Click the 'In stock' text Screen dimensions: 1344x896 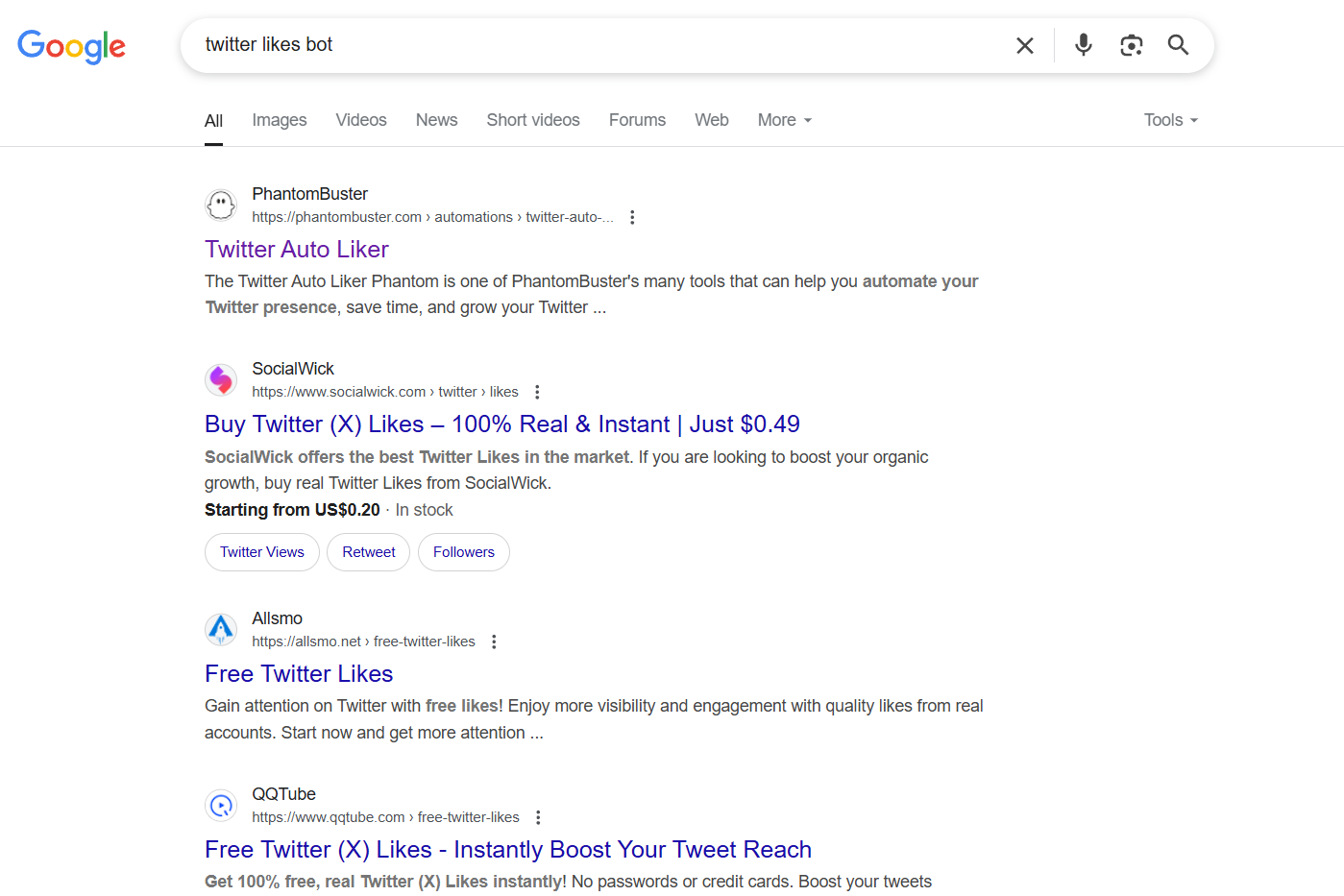coord(424,510)
